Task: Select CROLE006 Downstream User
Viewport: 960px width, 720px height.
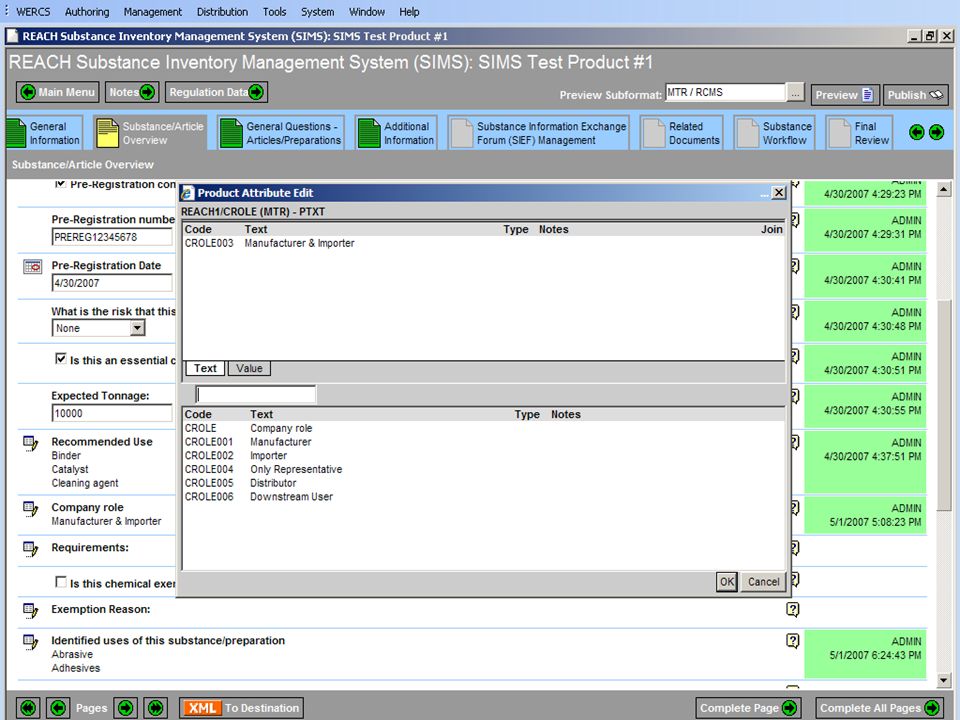Action: pyautogui.click(x=484, y=497)
